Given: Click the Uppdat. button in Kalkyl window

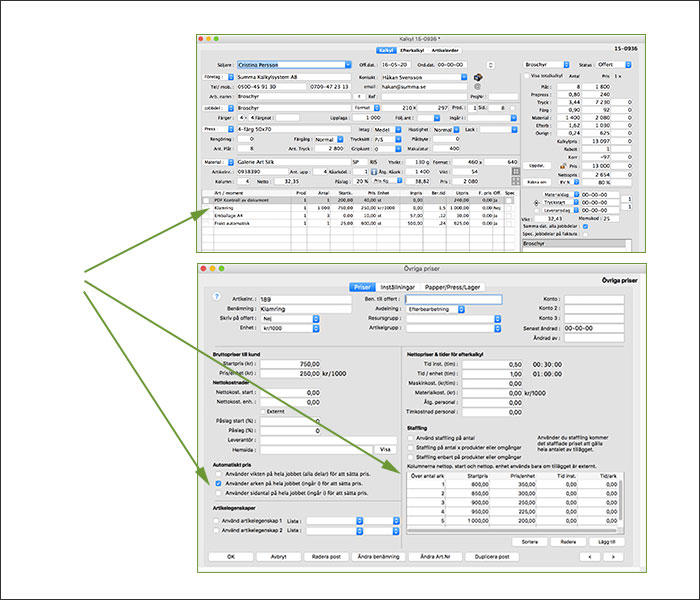Looking at the screenshot, I should pos(537,165).
